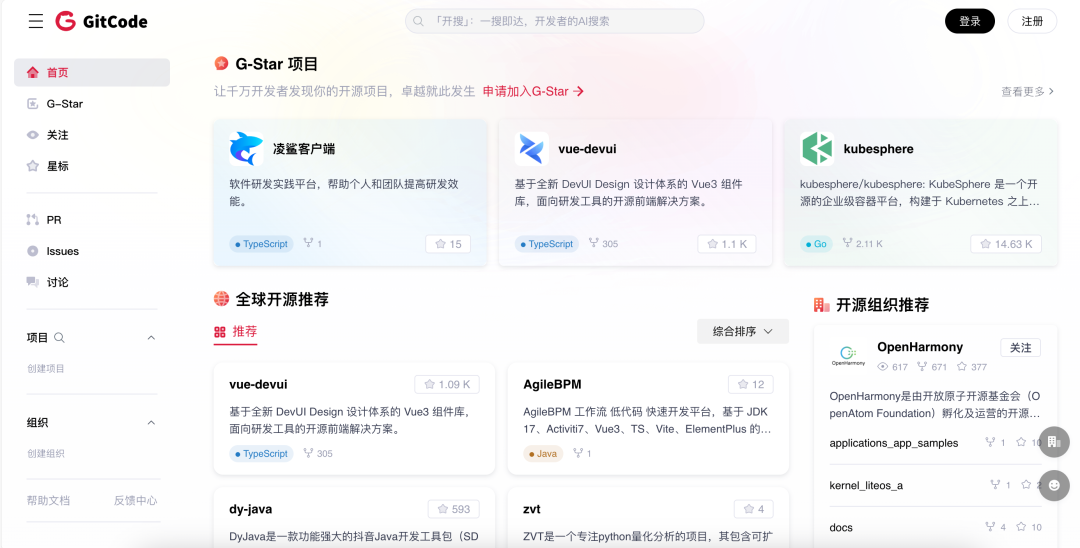Viewport: 1080px width, 548px height.
Task: Click the kubesphere logo icon
Action: [x=817, y=149]
